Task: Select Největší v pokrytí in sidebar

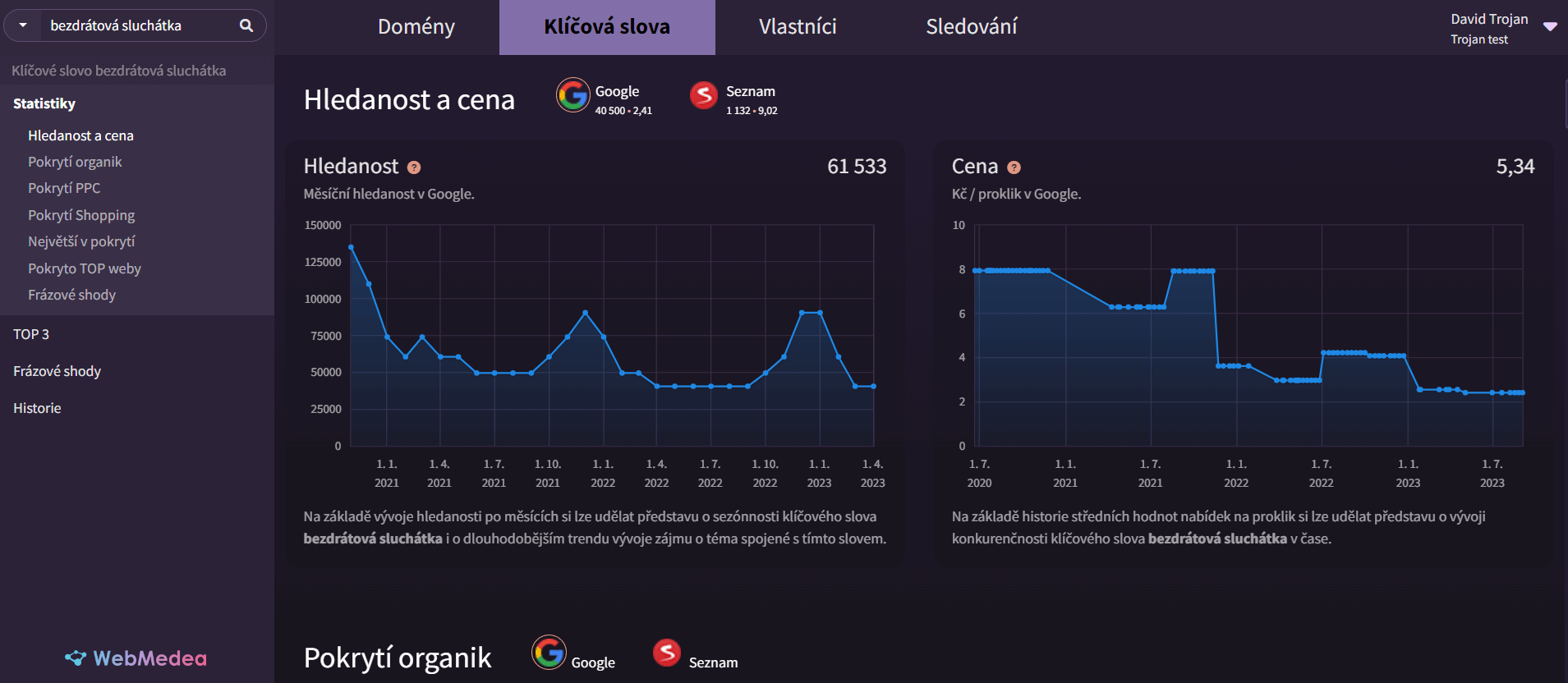Action: [x=81, y=241]
